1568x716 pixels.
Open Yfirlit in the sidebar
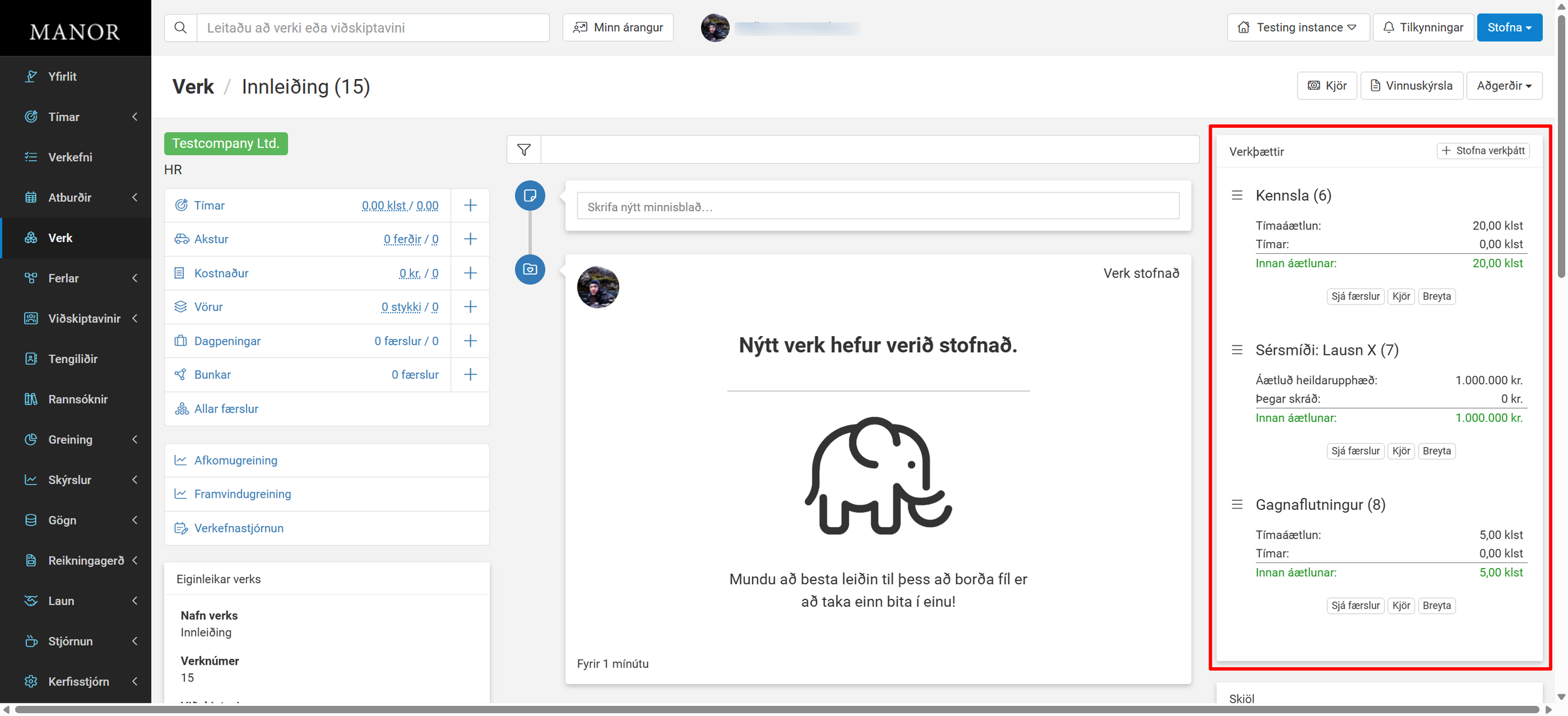point(62,76)
